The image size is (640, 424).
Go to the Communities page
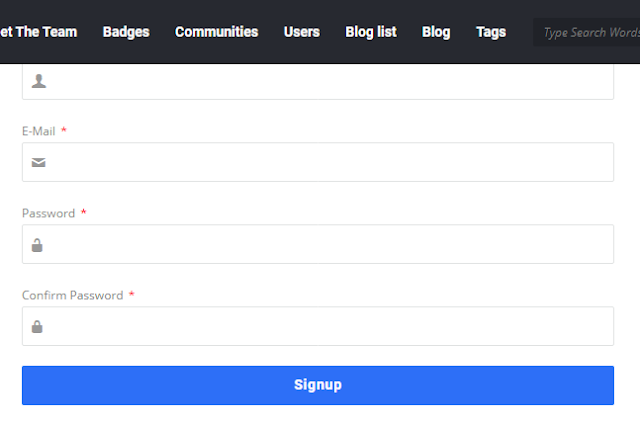[216, 32]
